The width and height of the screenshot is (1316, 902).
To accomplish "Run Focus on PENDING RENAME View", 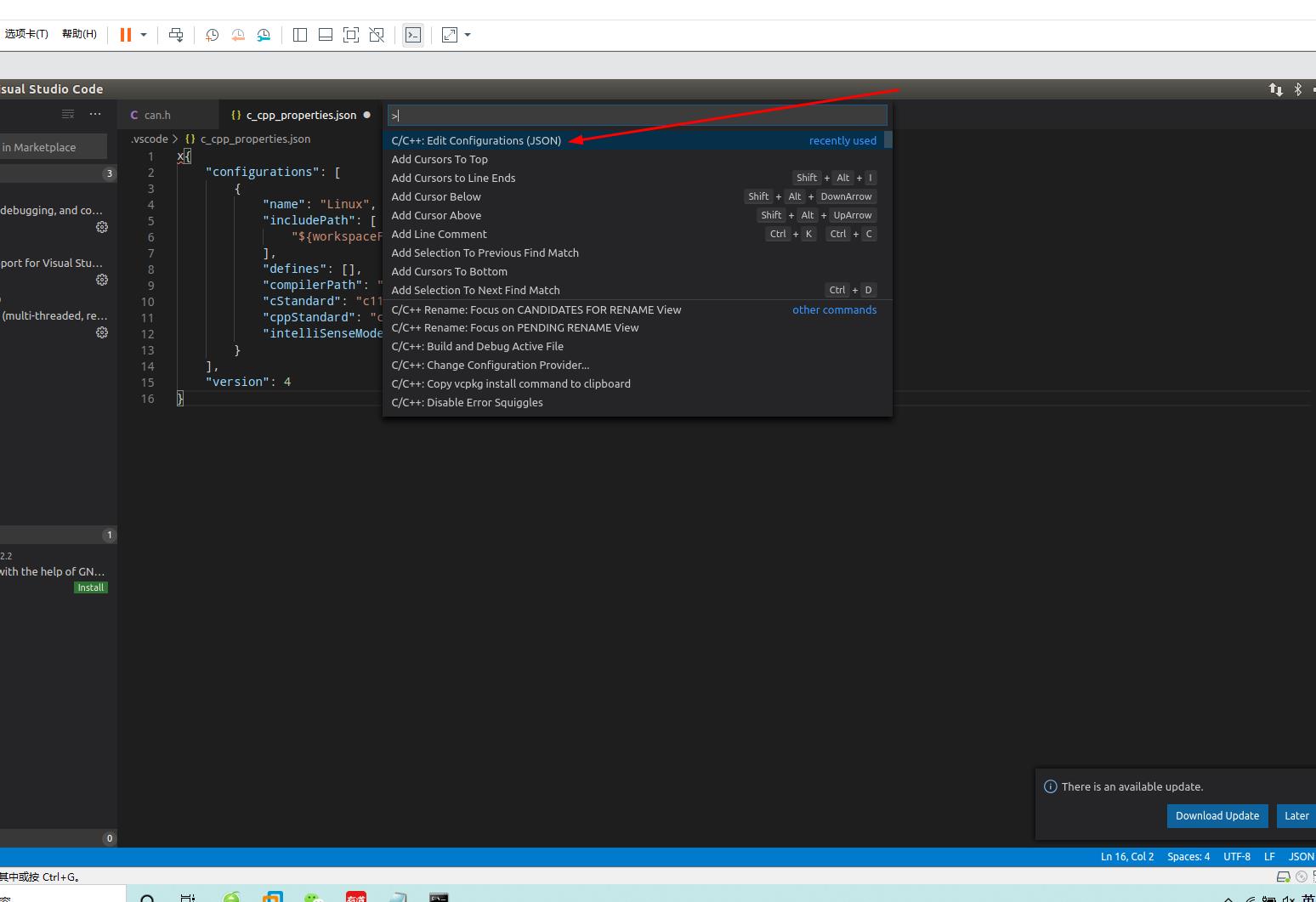I will [633, 327].
